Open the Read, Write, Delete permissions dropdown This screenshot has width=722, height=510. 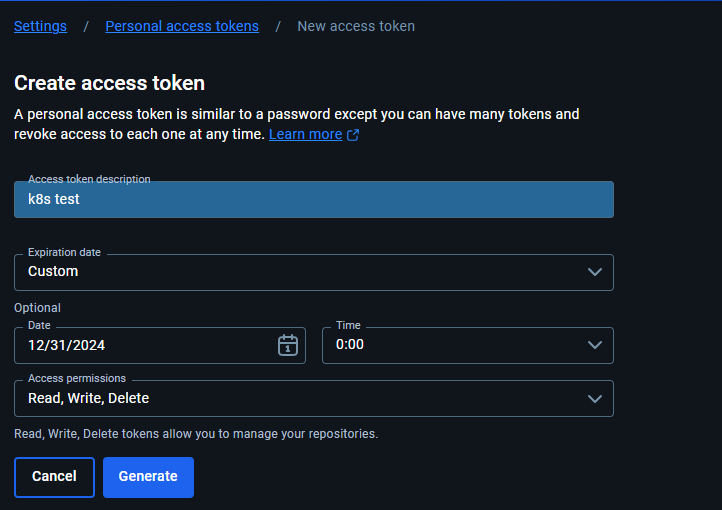coord(314,399)
